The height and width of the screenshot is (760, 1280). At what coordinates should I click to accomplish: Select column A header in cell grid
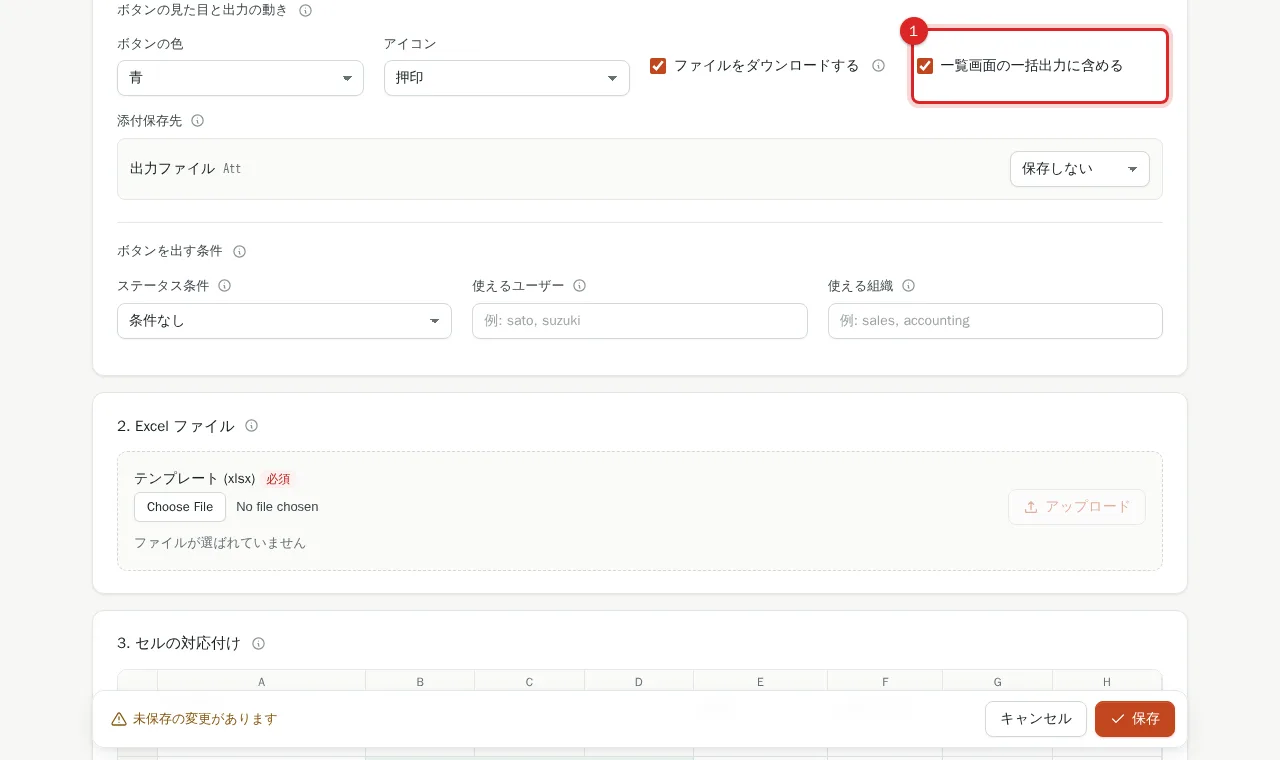(x=262, y=682)
